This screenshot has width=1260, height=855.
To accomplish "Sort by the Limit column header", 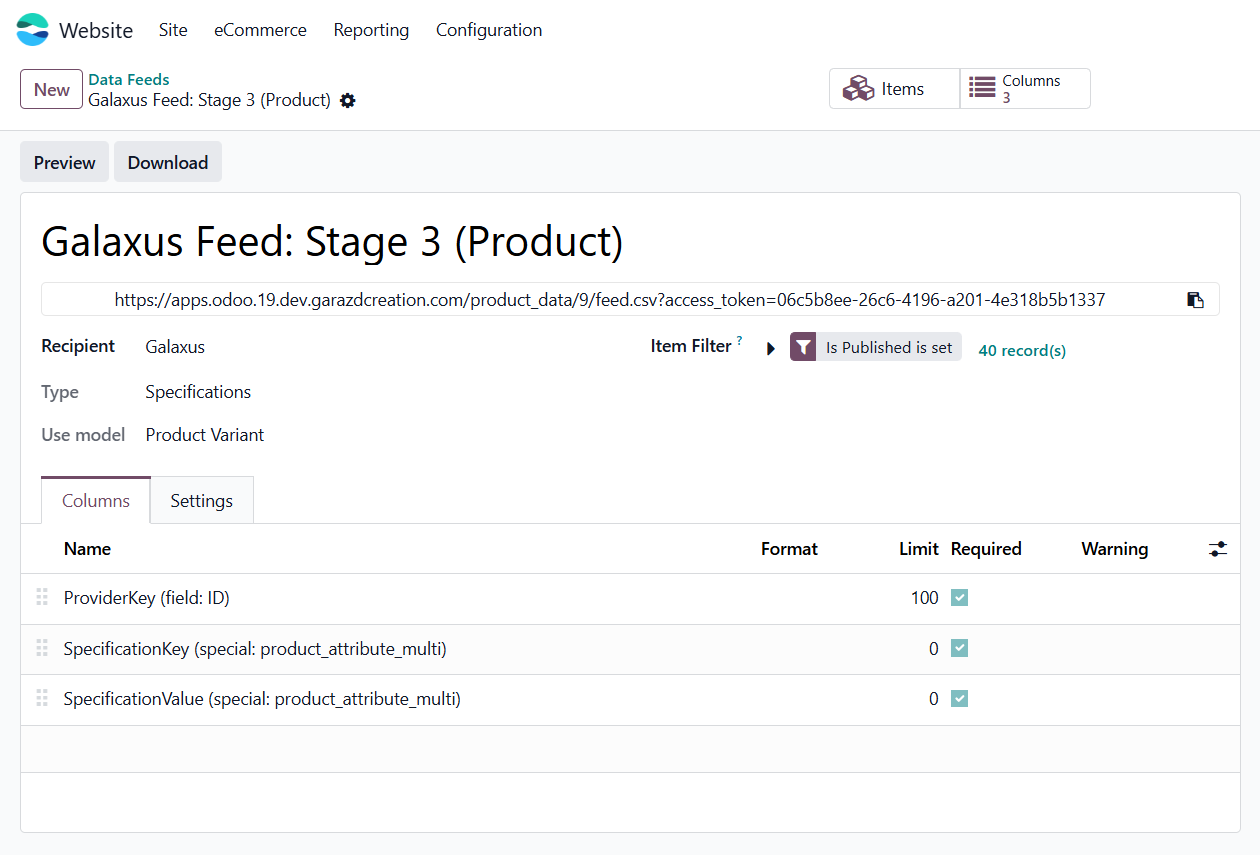I will (x=918, y=549).
